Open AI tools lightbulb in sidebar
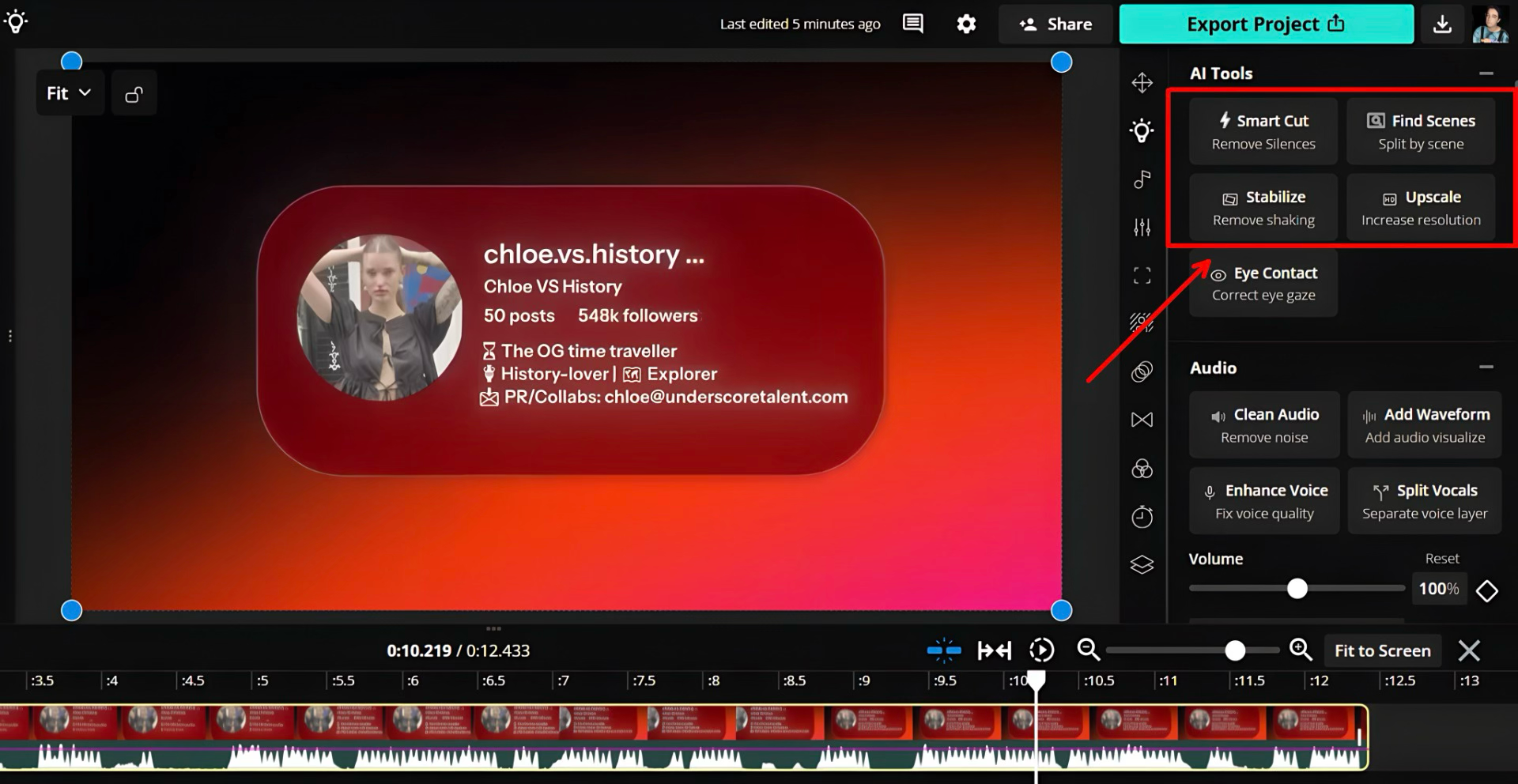The width and height of the screenshot is (1518, 784). (1142, 130)
